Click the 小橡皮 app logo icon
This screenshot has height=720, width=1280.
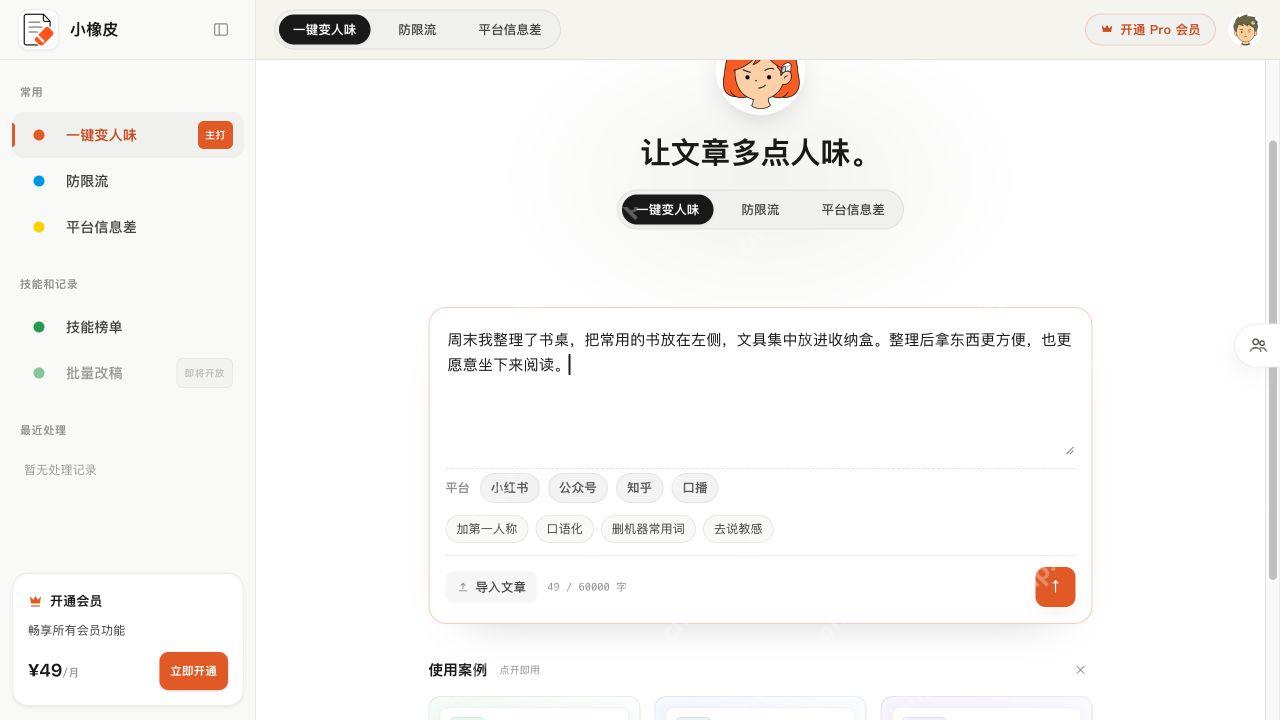(x=39, y=30)
